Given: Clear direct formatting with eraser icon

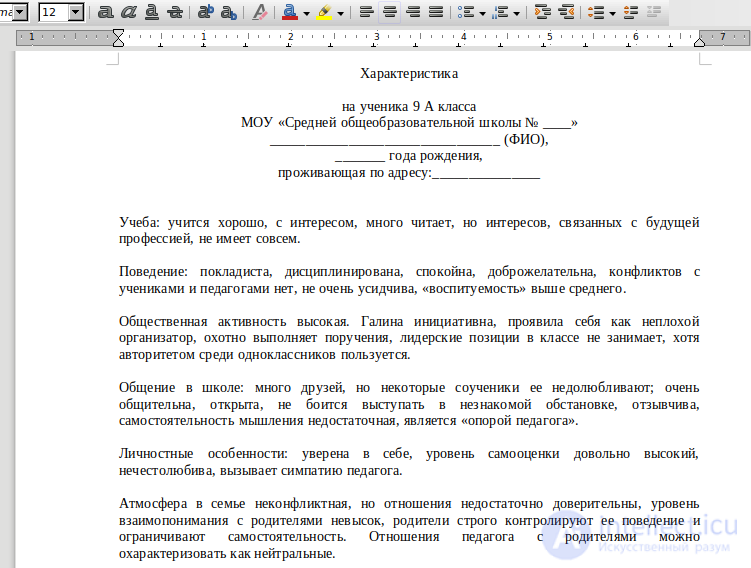Looking at the screenshot, I should (260, 12).
